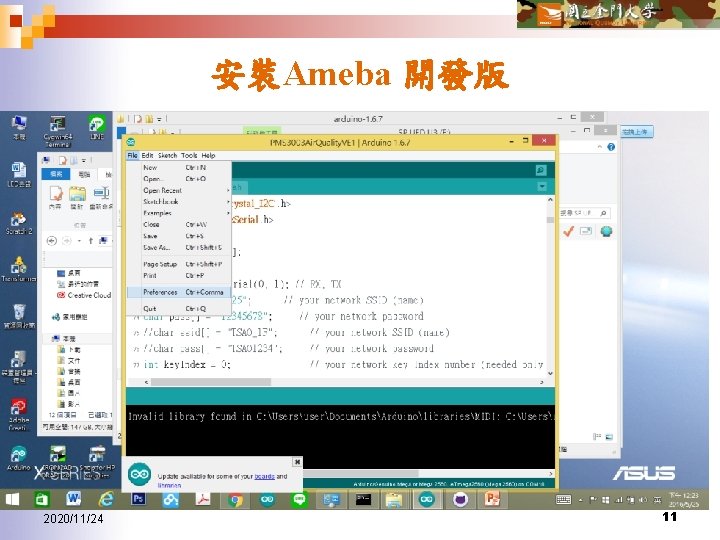Choose Close from the File menu
The image size is (720, 540).
179,225
